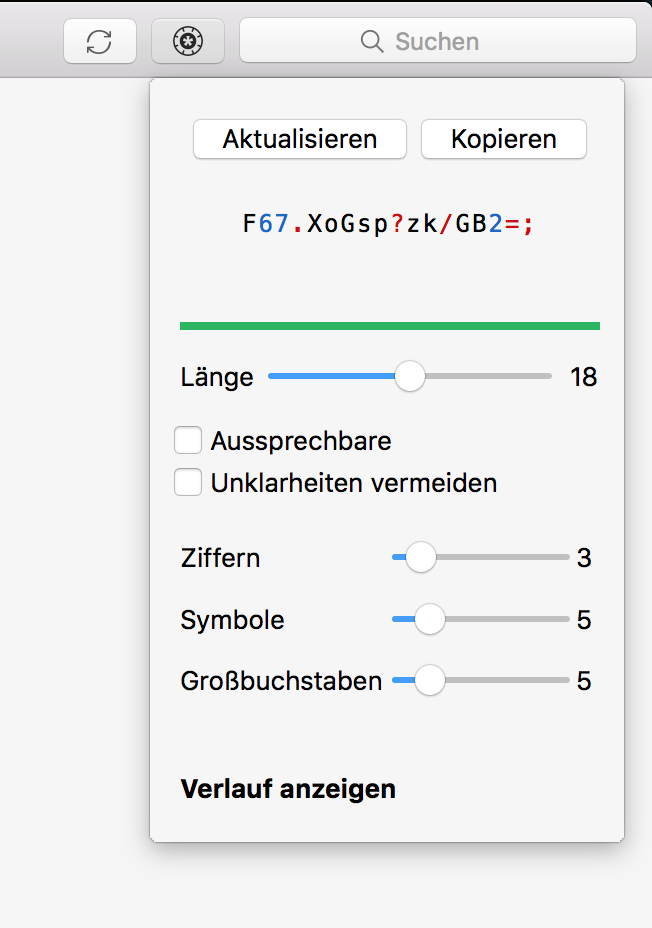Toggle Unklarheiten vermeiden checkbox

pyautogui.click(x=188, y=483)
